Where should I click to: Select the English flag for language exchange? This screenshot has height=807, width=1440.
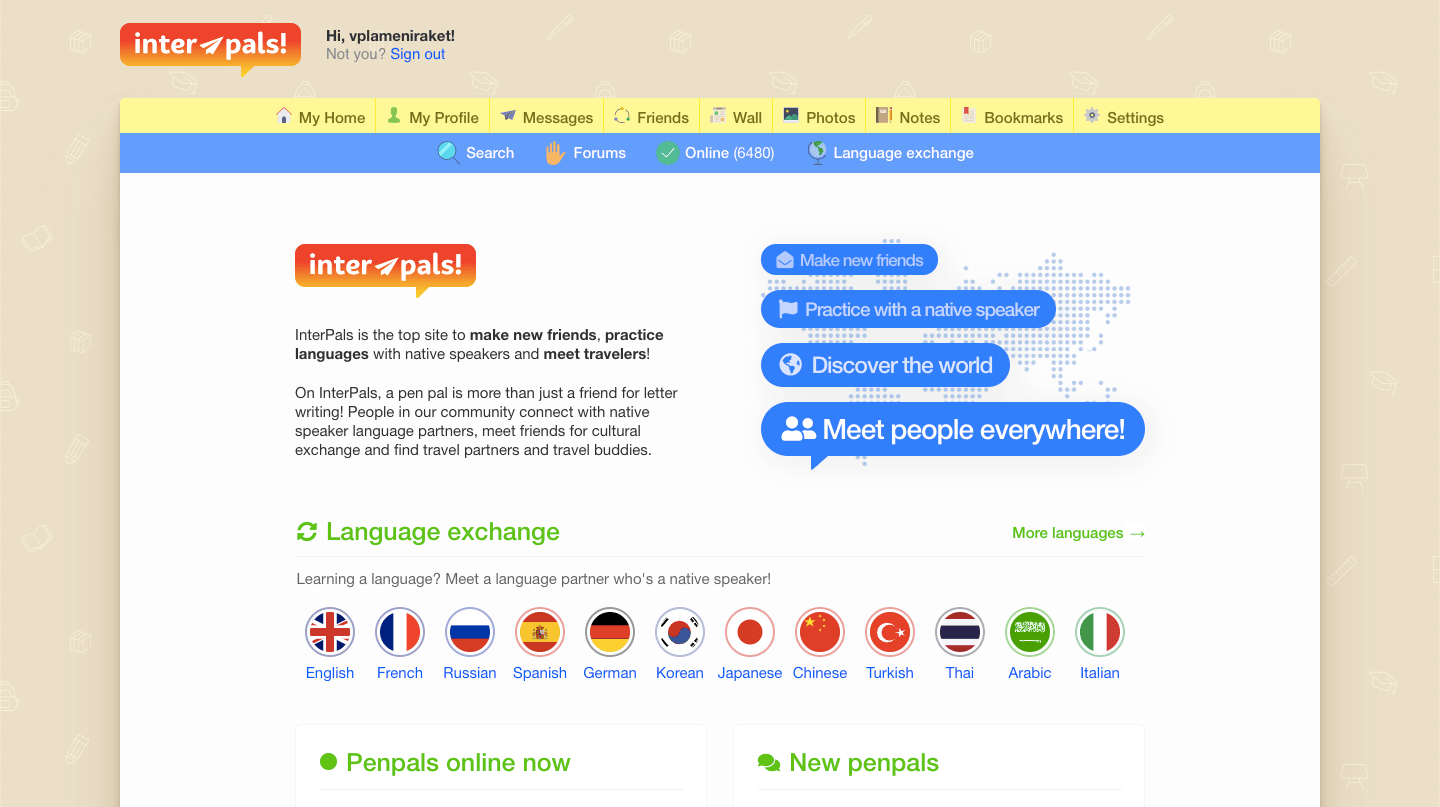[x=330, y=632]
